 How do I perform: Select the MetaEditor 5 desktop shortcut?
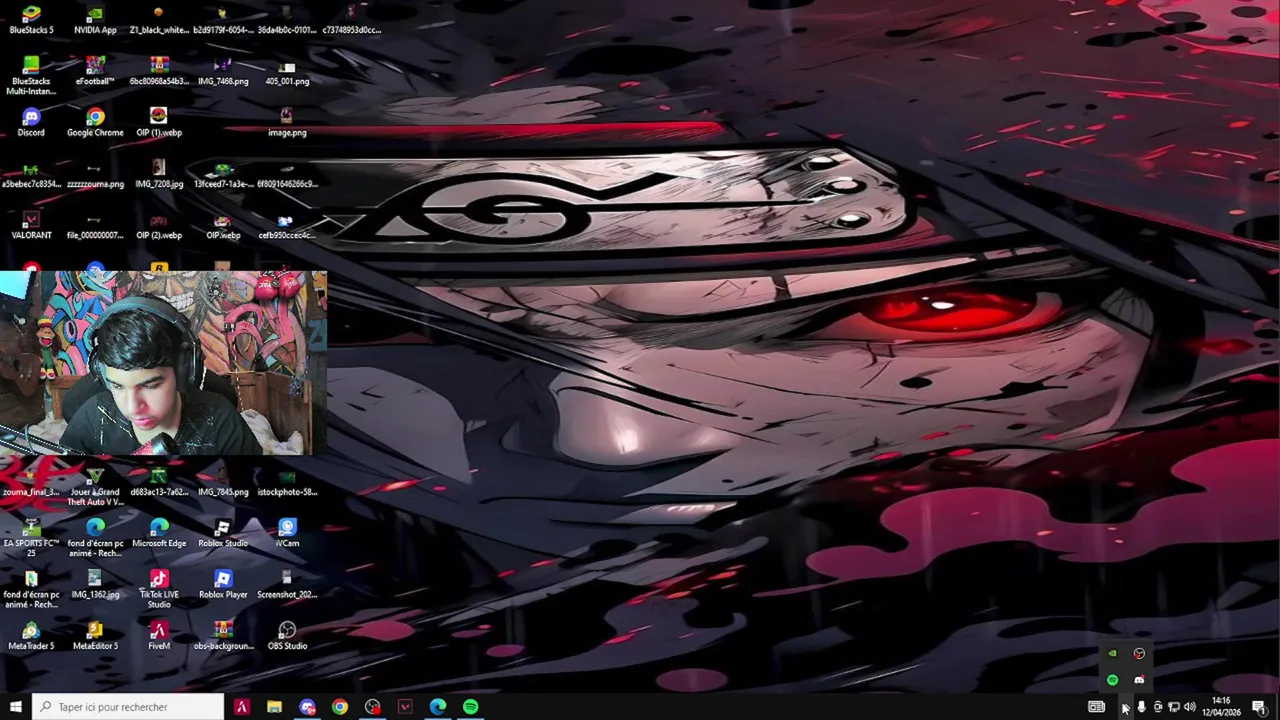tap(95, 635)
